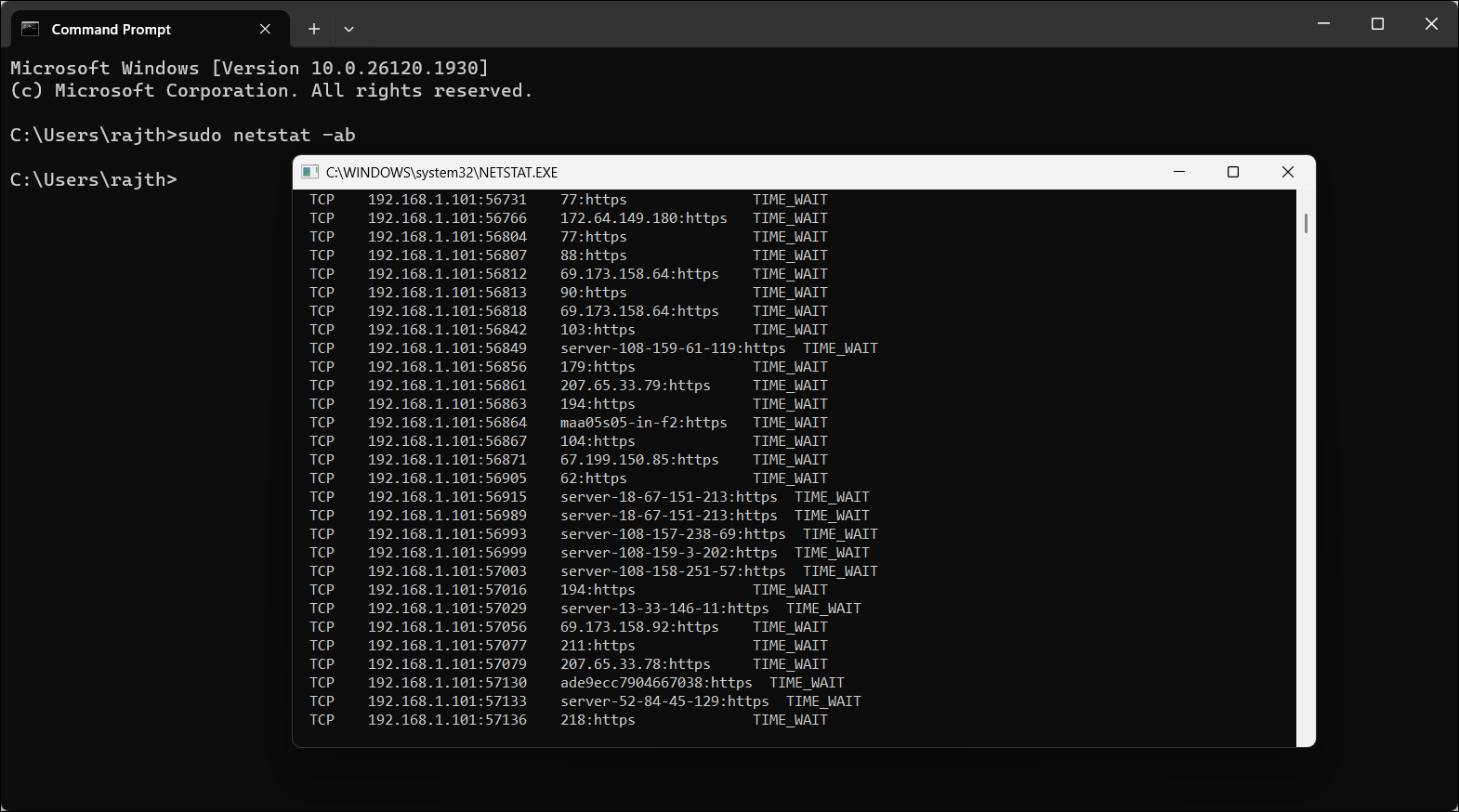1459x812 pixels.
Task: Expand the new tab profile dropdown
Action: (x=348, y=29)
